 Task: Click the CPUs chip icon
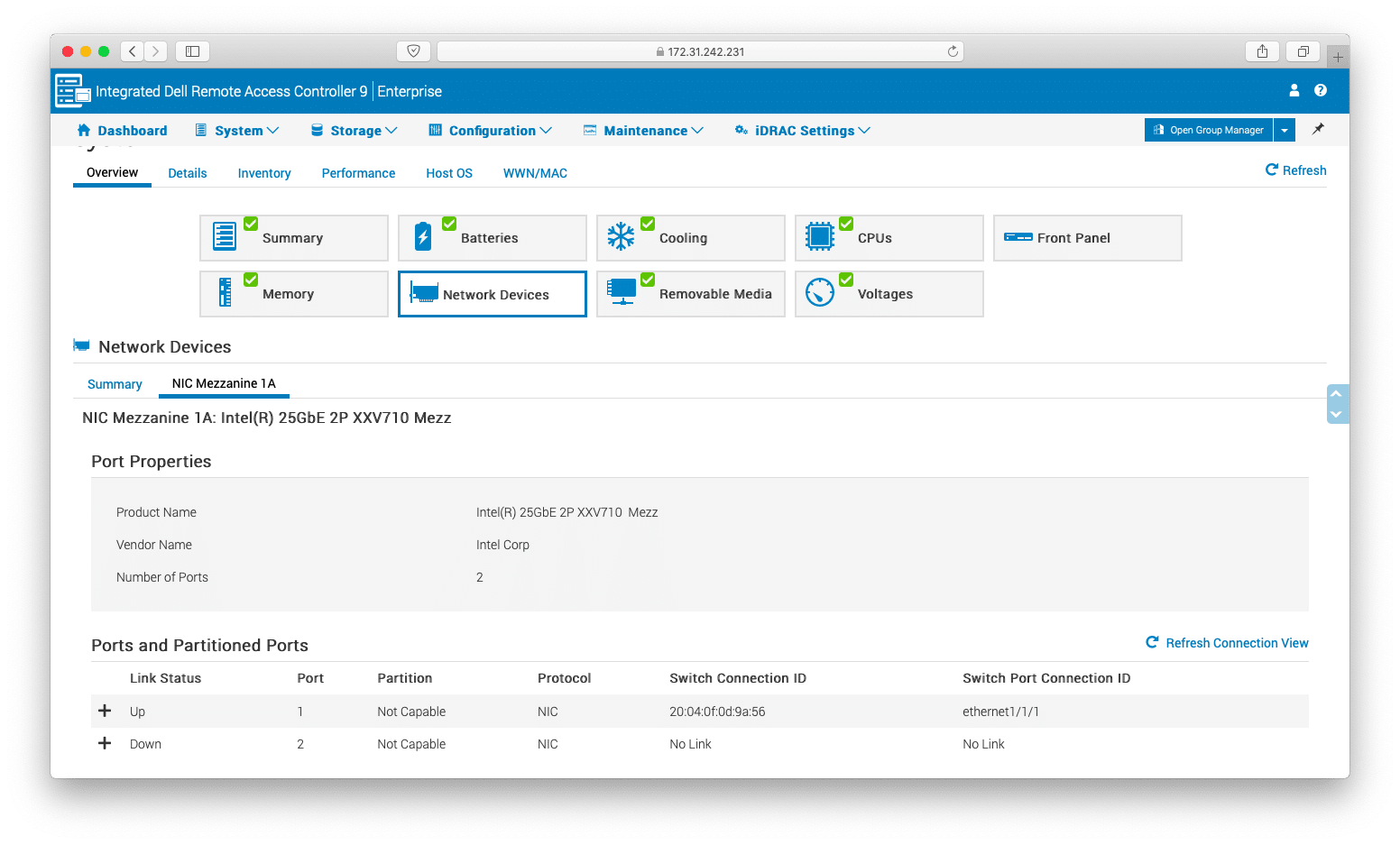pyautogui.click(x=820, y=236)
